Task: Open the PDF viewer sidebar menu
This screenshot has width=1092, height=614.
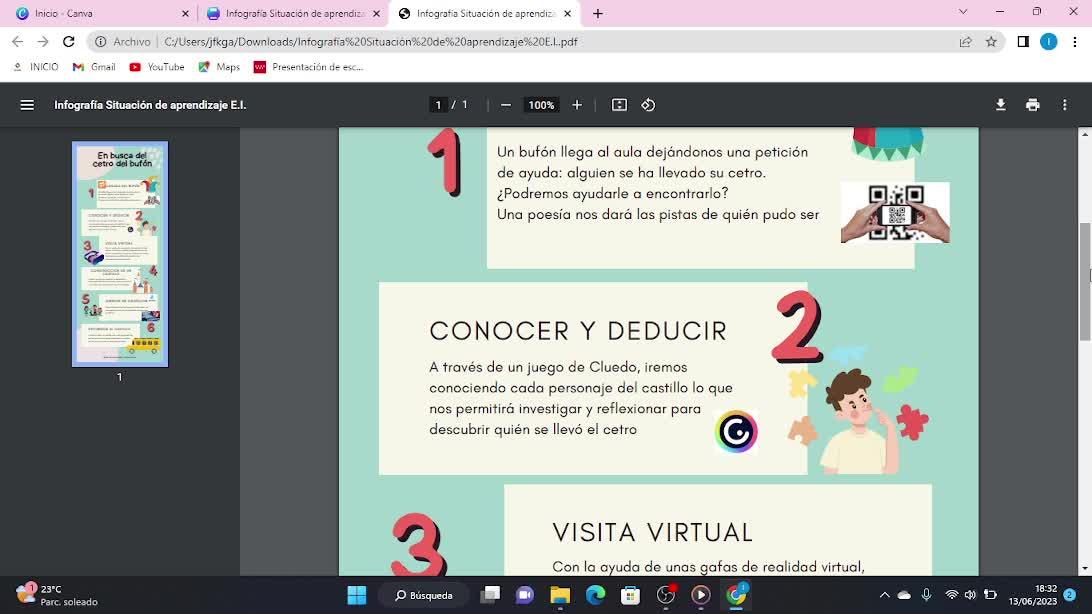Action: pyautogui.click(x=27, y=105)
